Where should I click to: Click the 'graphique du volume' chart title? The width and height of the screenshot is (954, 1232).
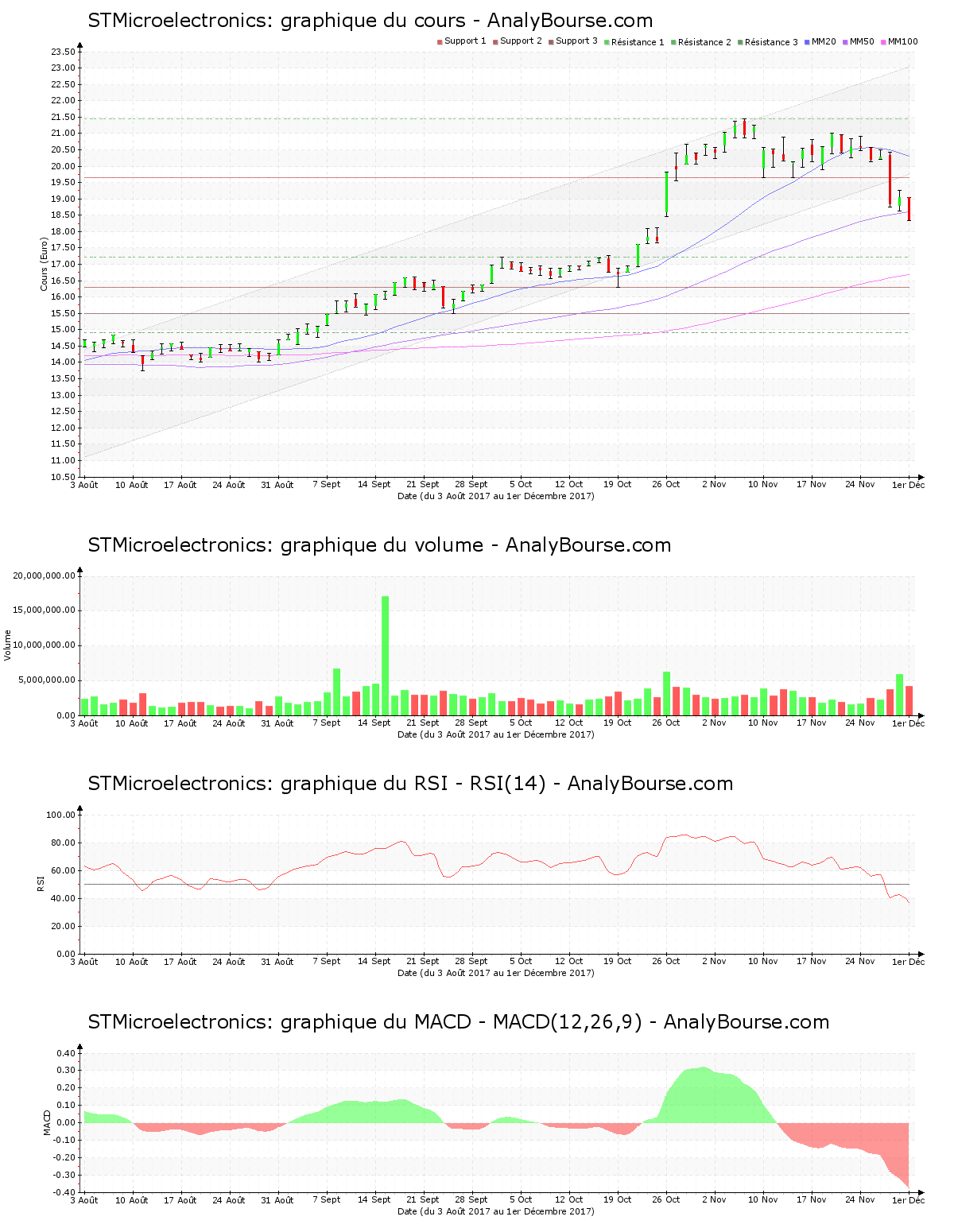[x=379, y=545]
